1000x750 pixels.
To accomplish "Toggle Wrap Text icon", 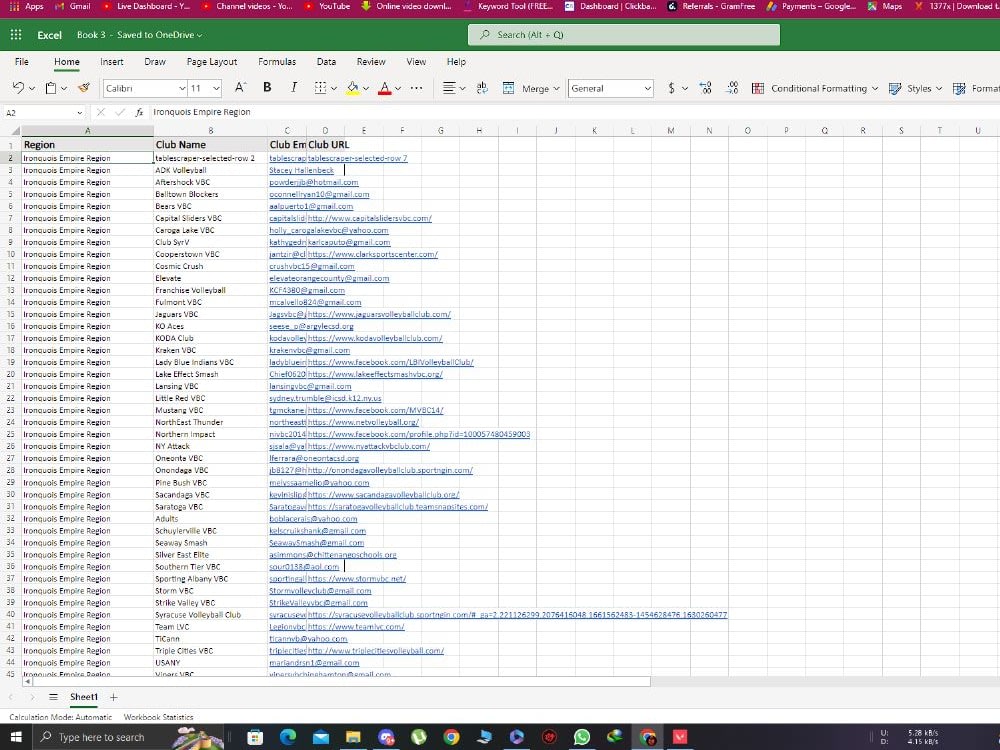I will tap(482, 88).
